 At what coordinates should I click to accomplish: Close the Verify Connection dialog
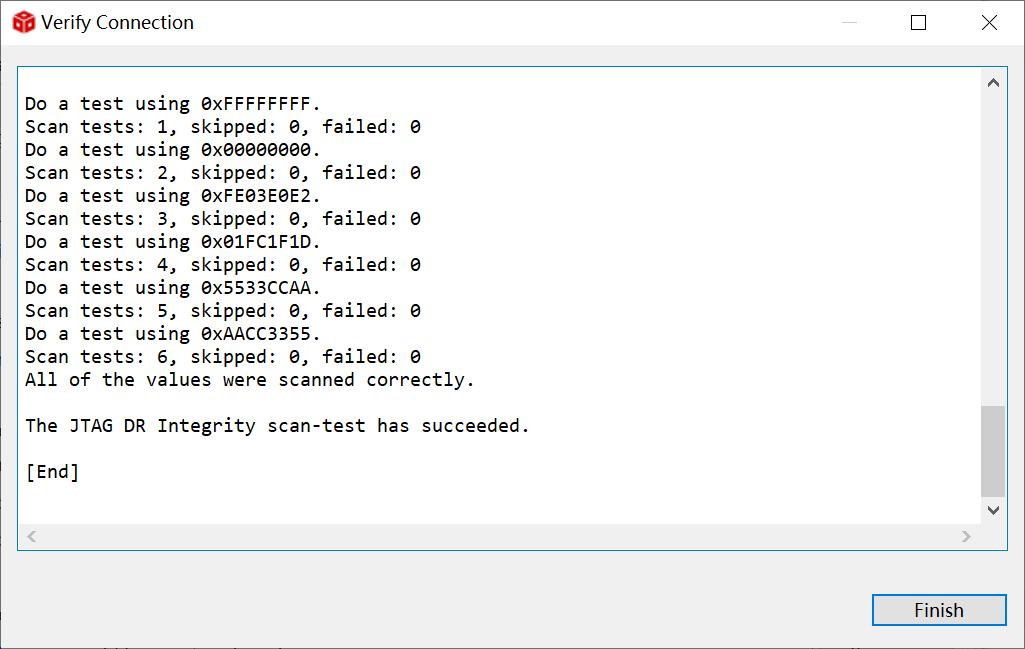988,22
